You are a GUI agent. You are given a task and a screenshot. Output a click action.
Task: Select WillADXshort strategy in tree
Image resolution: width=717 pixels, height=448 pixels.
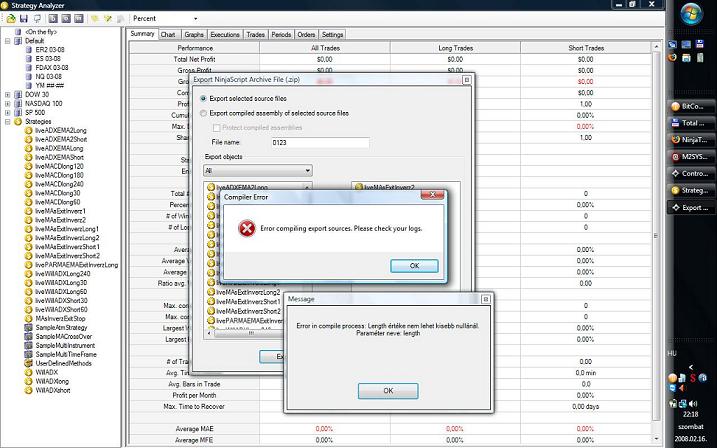(x=53, y=390)
